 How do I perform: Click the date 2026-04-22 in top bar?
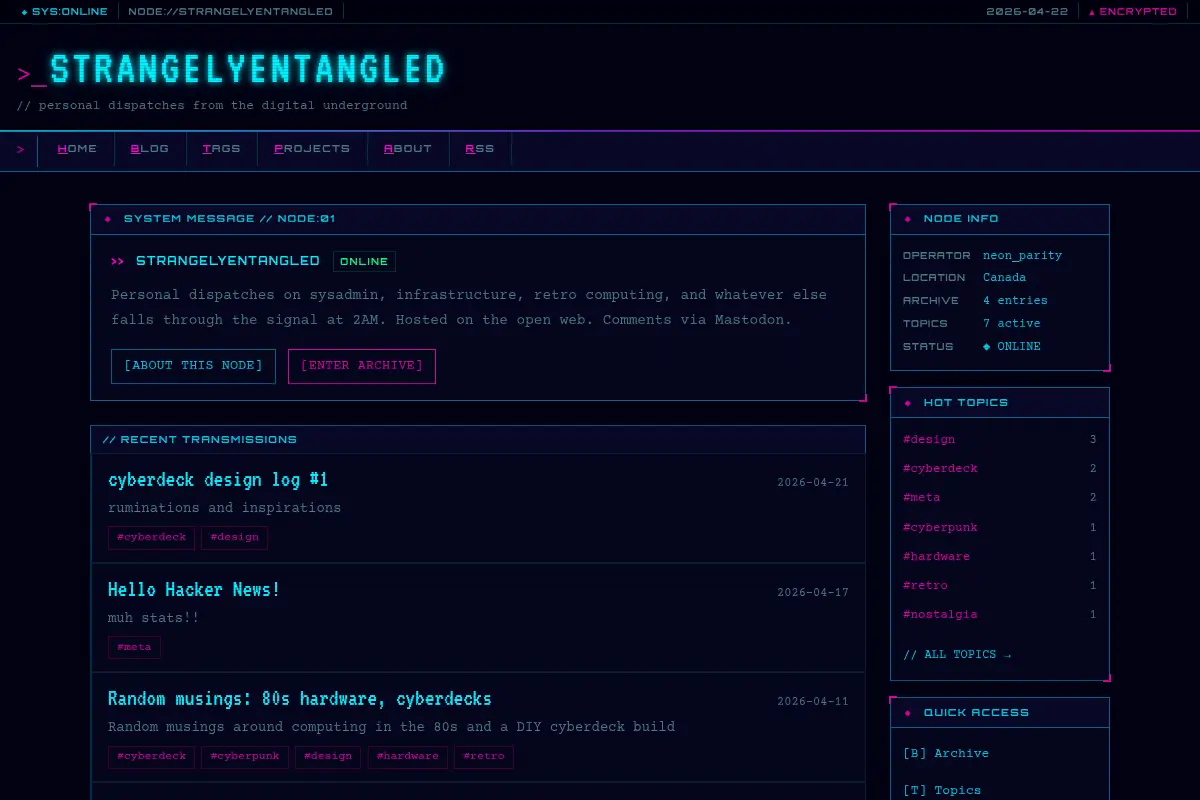pyautogui.click(x=1027, y=12)
